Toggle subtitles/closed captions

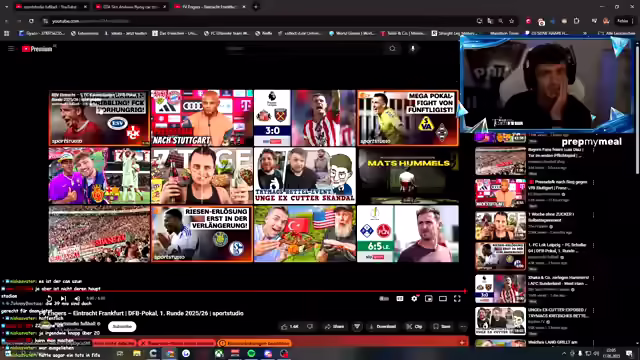[400, 299]
